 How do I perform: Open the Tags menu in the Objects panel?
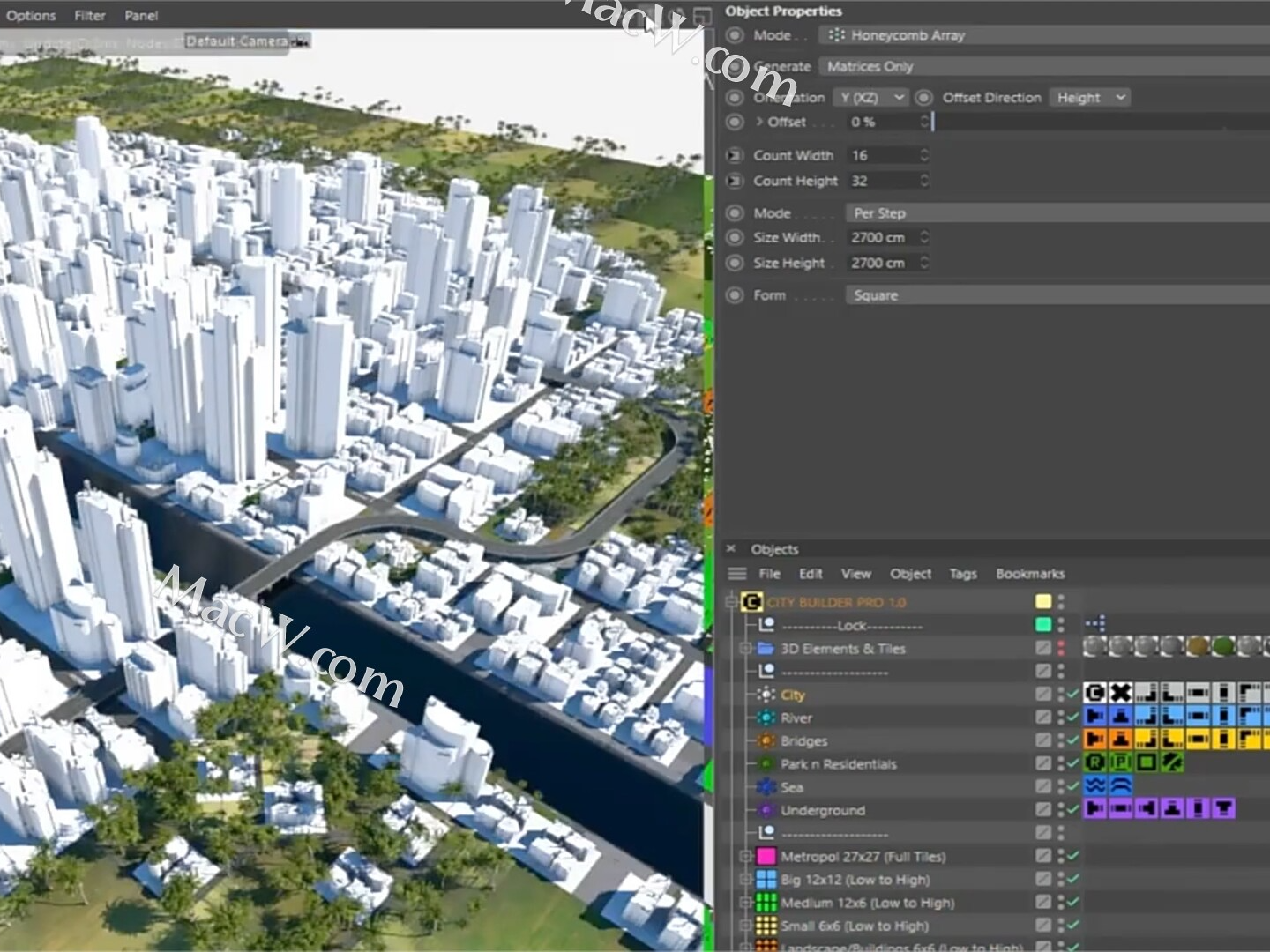point(963,573)
